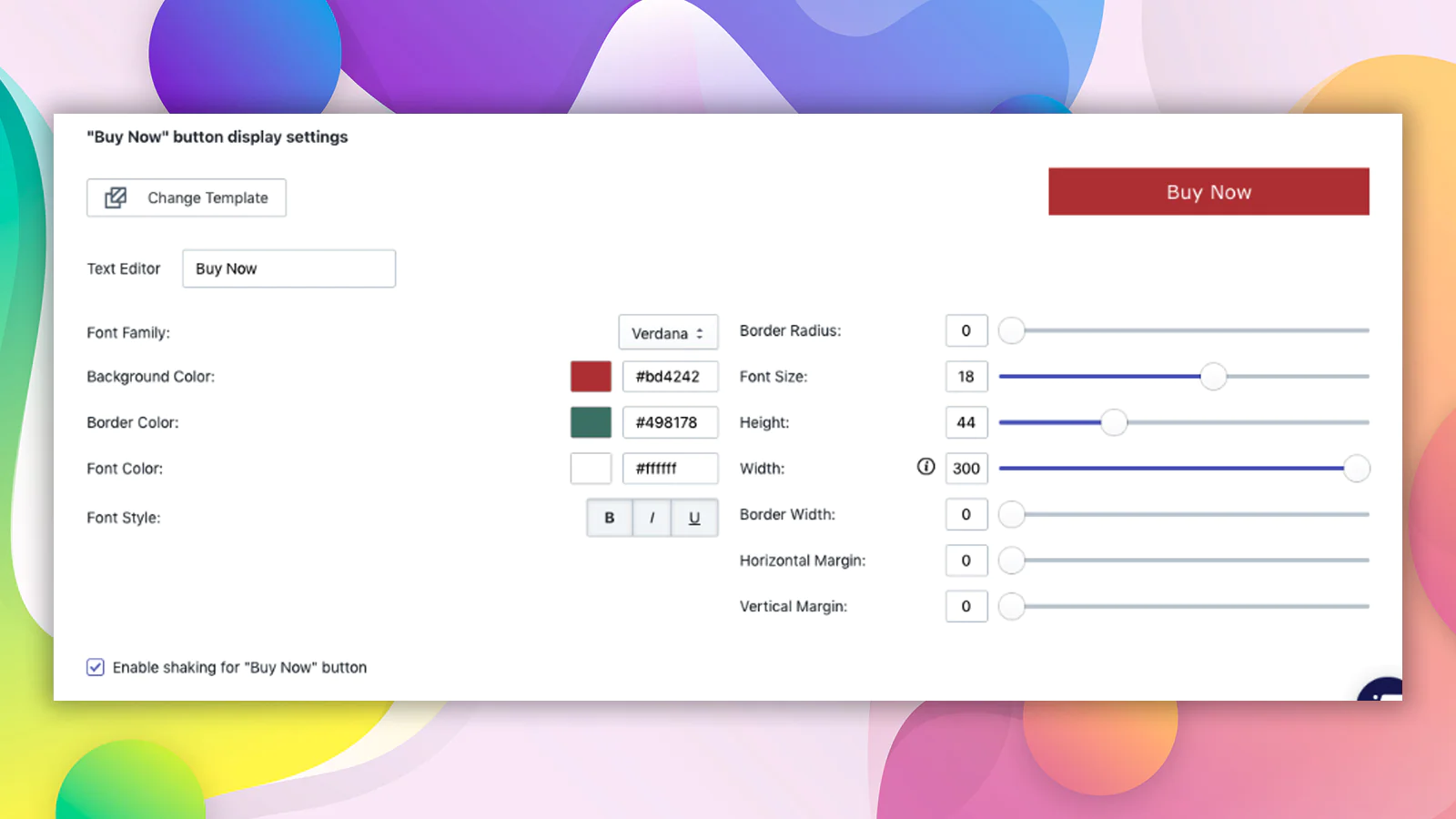The image size is (1456, 819).
Task: Click the Background Color label
Action: pyautogui.click(x=151, y=376)
